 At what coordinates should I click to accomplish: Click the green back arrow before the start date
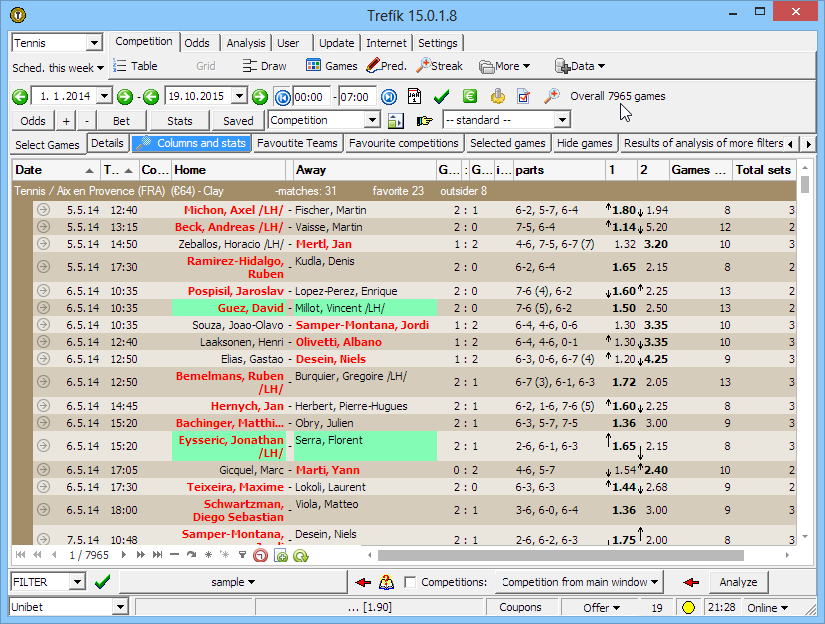19,96
